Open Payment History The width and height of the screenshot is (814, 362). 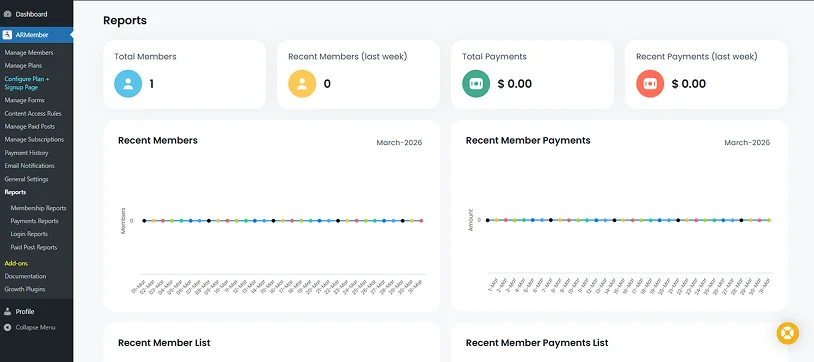[x=26, y=153]
